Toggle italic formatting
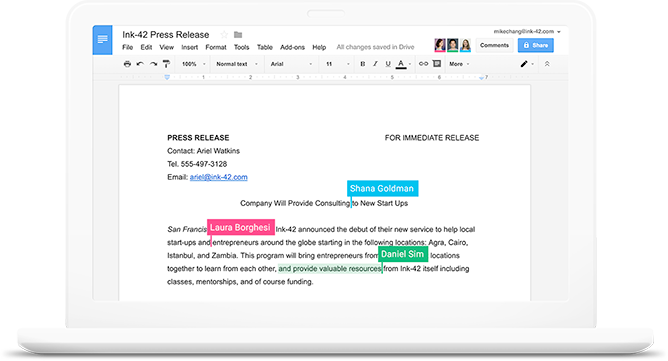Image resolution: width=668 pixels, height=361 pixels. point(375,64)
